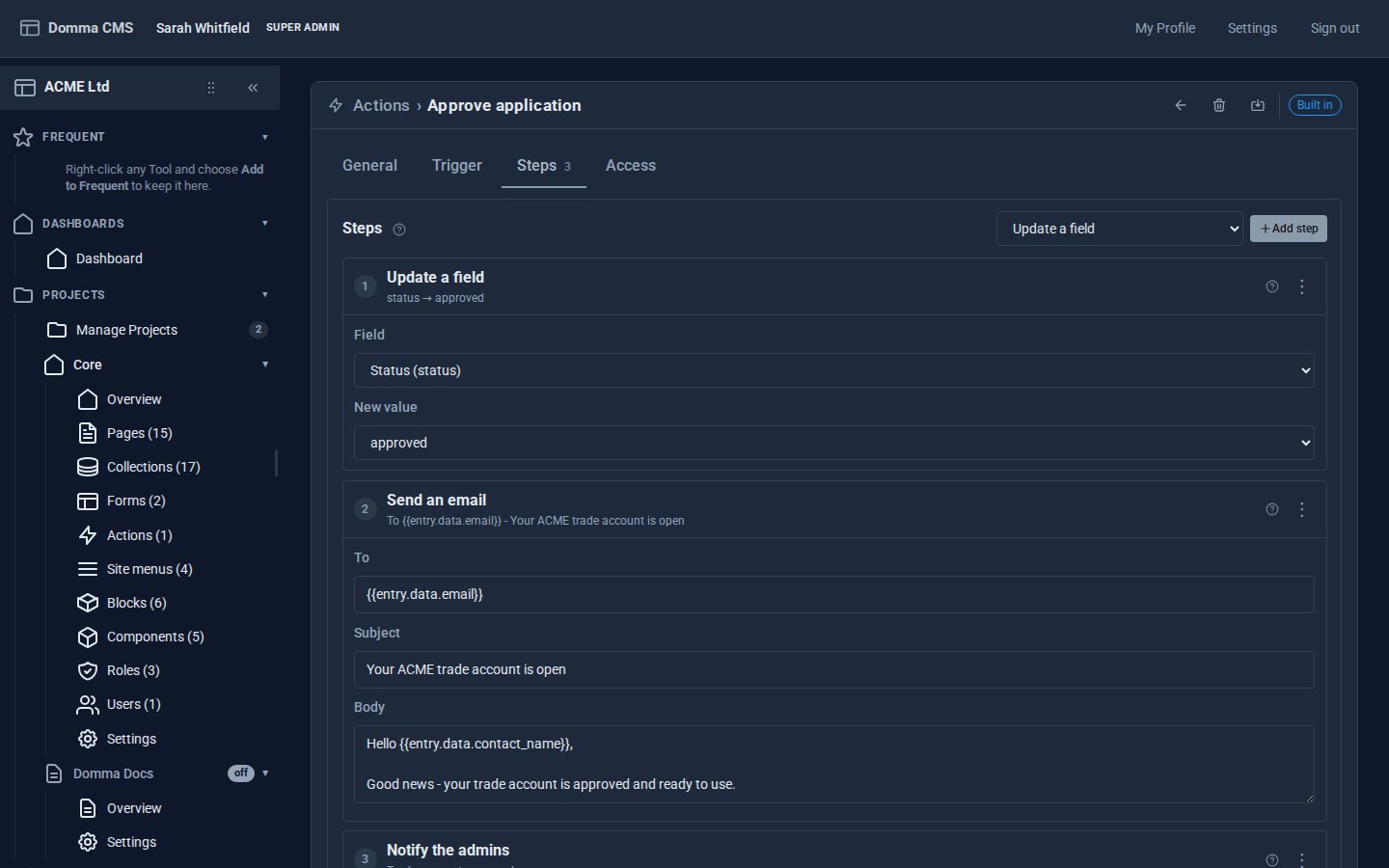Collapse the Projects section arrow
The height and width of the screenshot is (868, 1389).
(265, 295)
